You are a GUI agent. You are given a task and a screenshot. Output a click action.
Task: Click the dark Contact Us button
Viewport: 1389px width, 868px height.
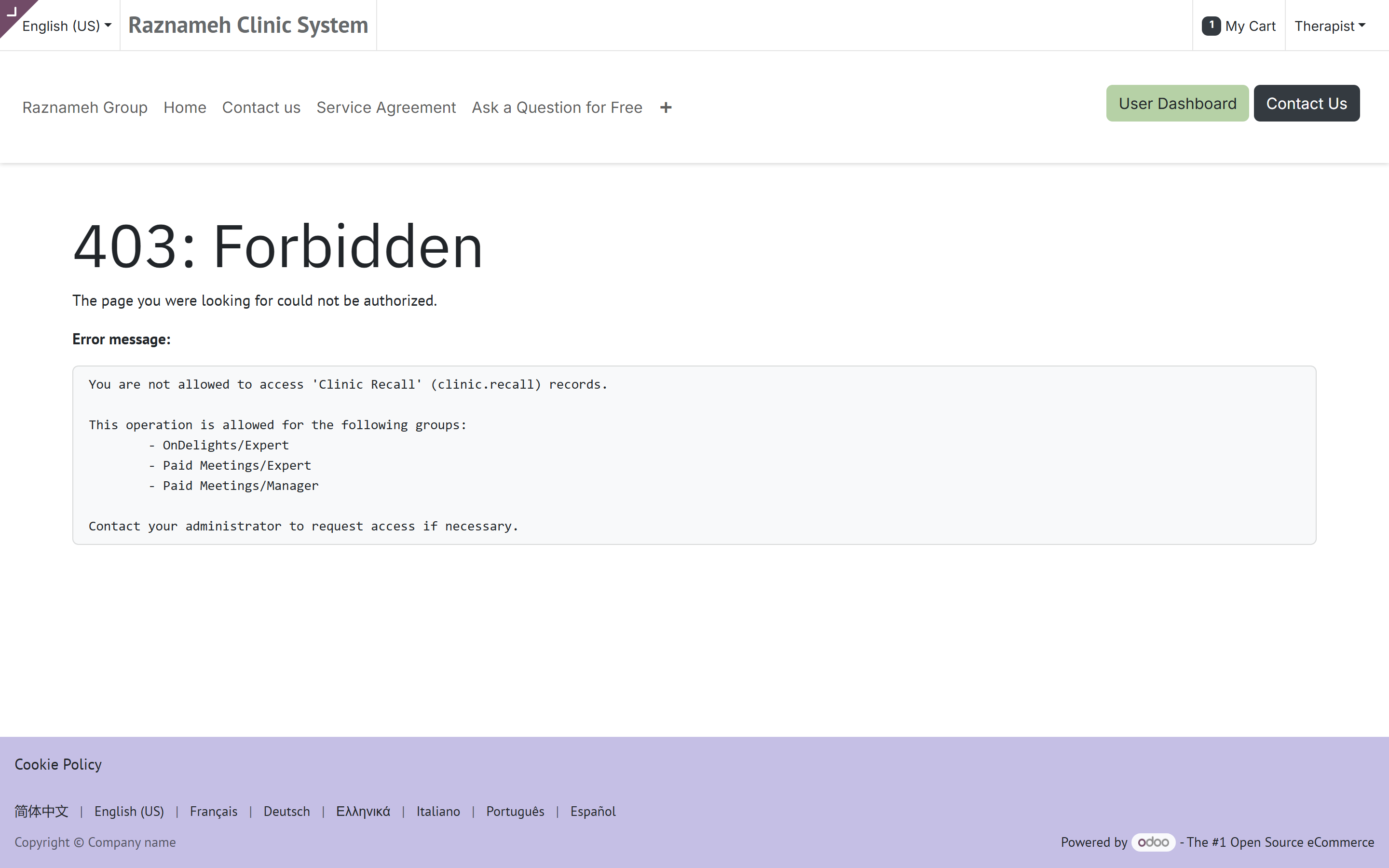pyautogui.click(x=1307, y=103)
